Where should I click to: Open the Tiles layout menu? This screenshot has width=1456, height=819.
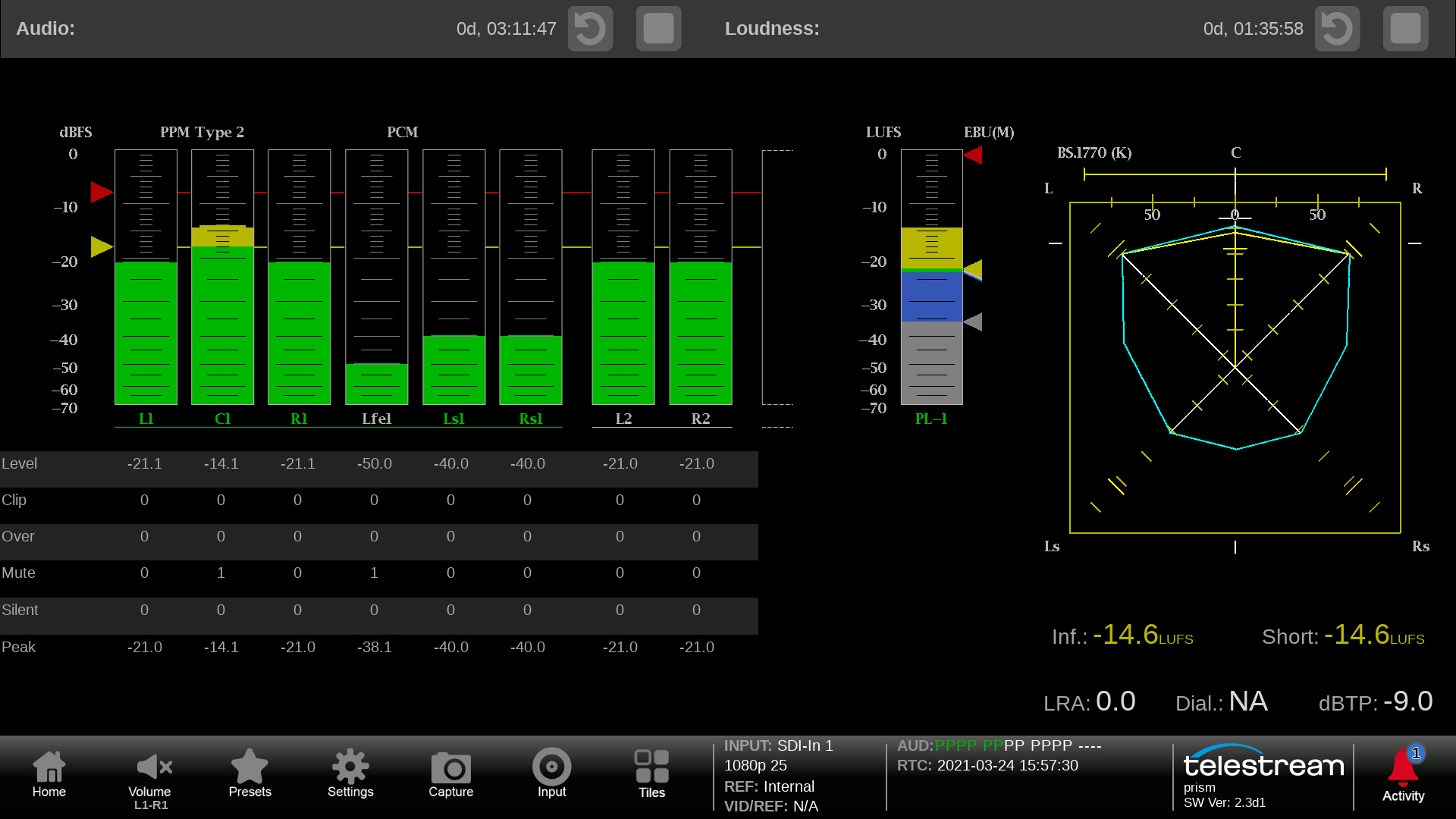coord(652,774)
